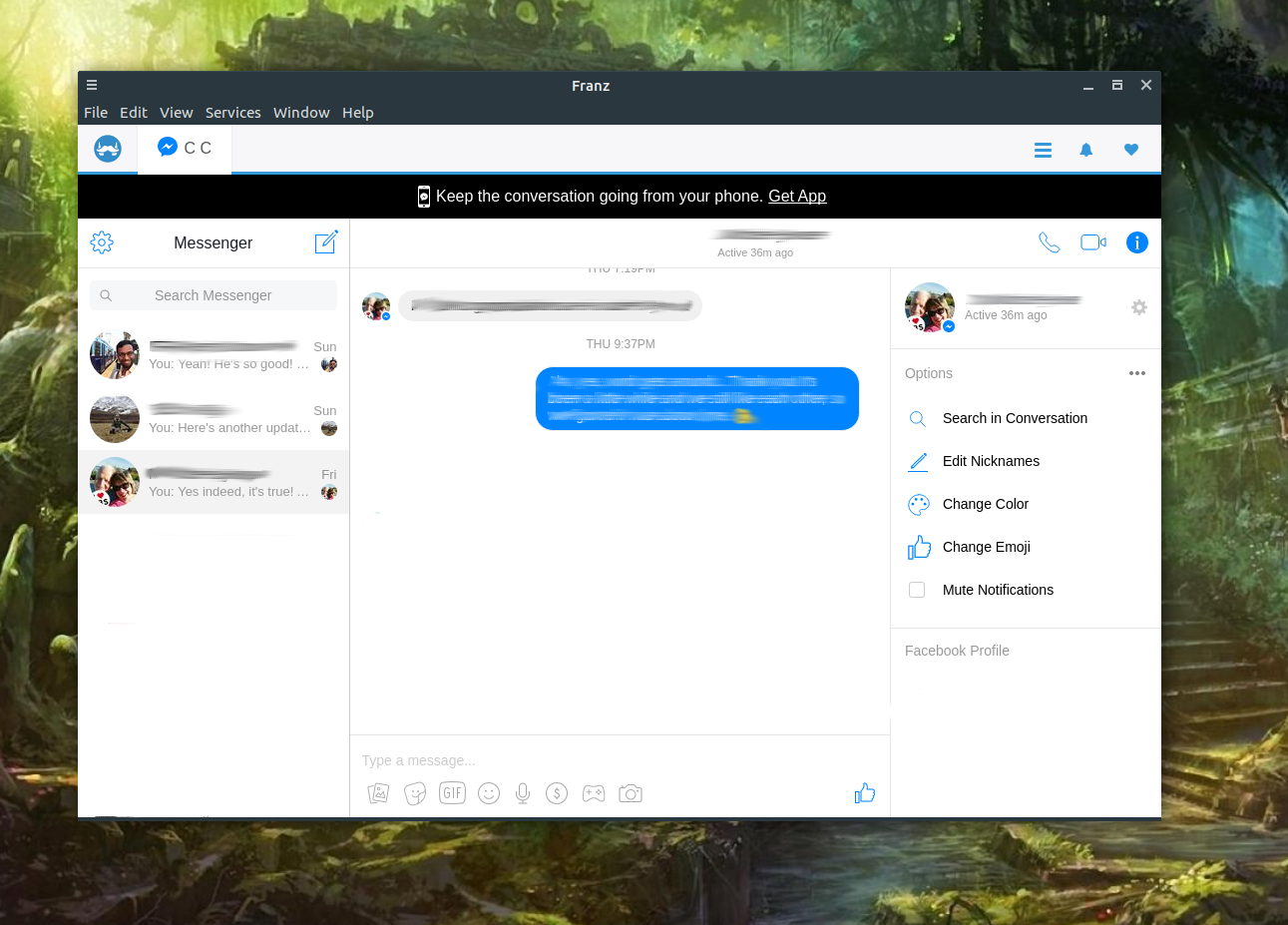The image size is (1288, 925).
Task: Click the 'Active 36m ago' header status text
Action: tap(755, 252)
